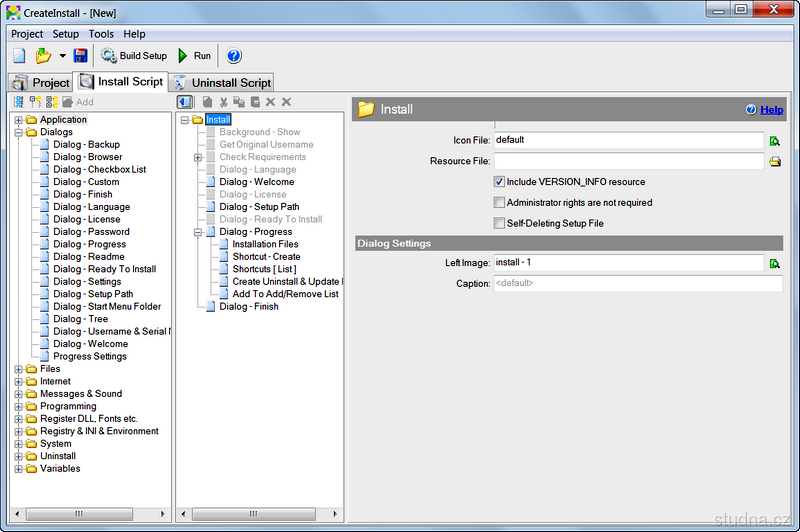
Task: Click the Icon File input field
Action: point(629,140)
